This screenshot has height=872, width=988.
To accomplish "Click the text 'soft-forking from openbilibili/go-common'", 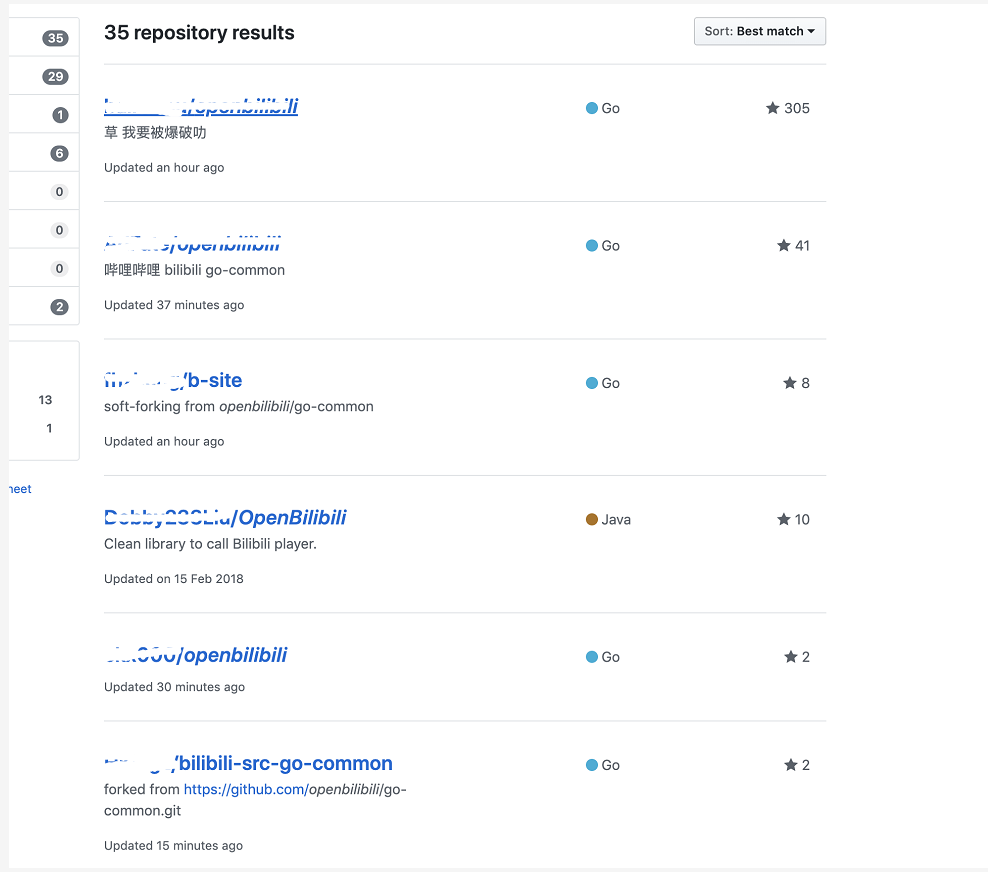I will point(239,406).
